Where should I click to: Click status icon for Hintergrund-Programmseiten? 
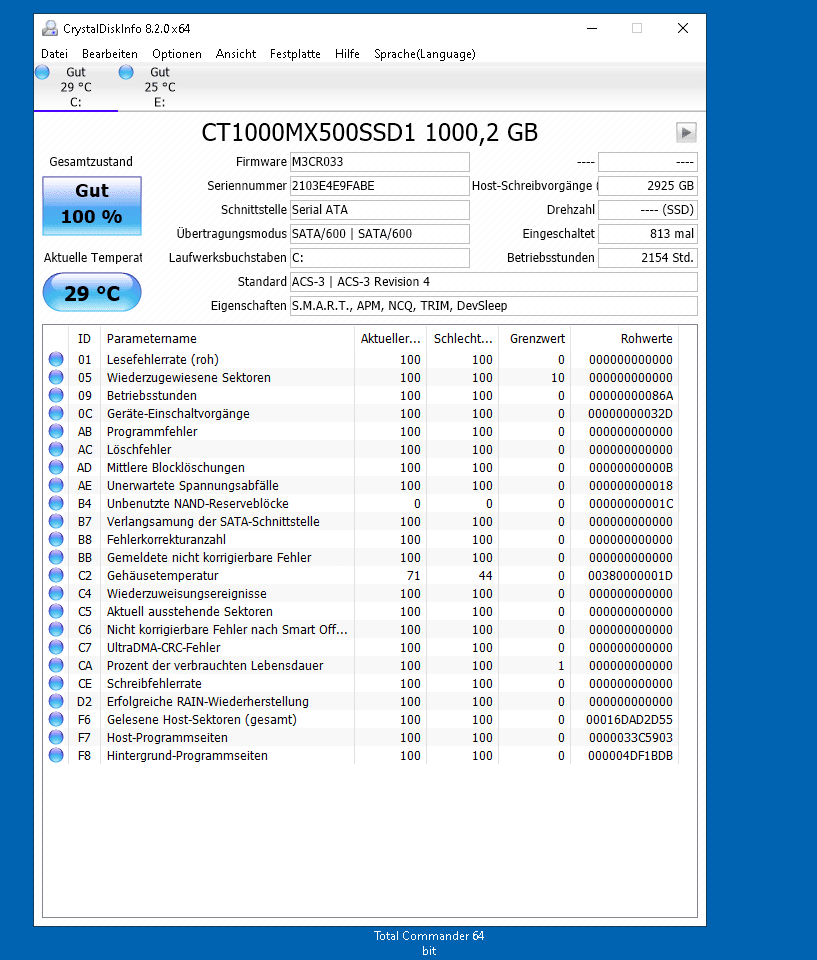tap(56, 756)
